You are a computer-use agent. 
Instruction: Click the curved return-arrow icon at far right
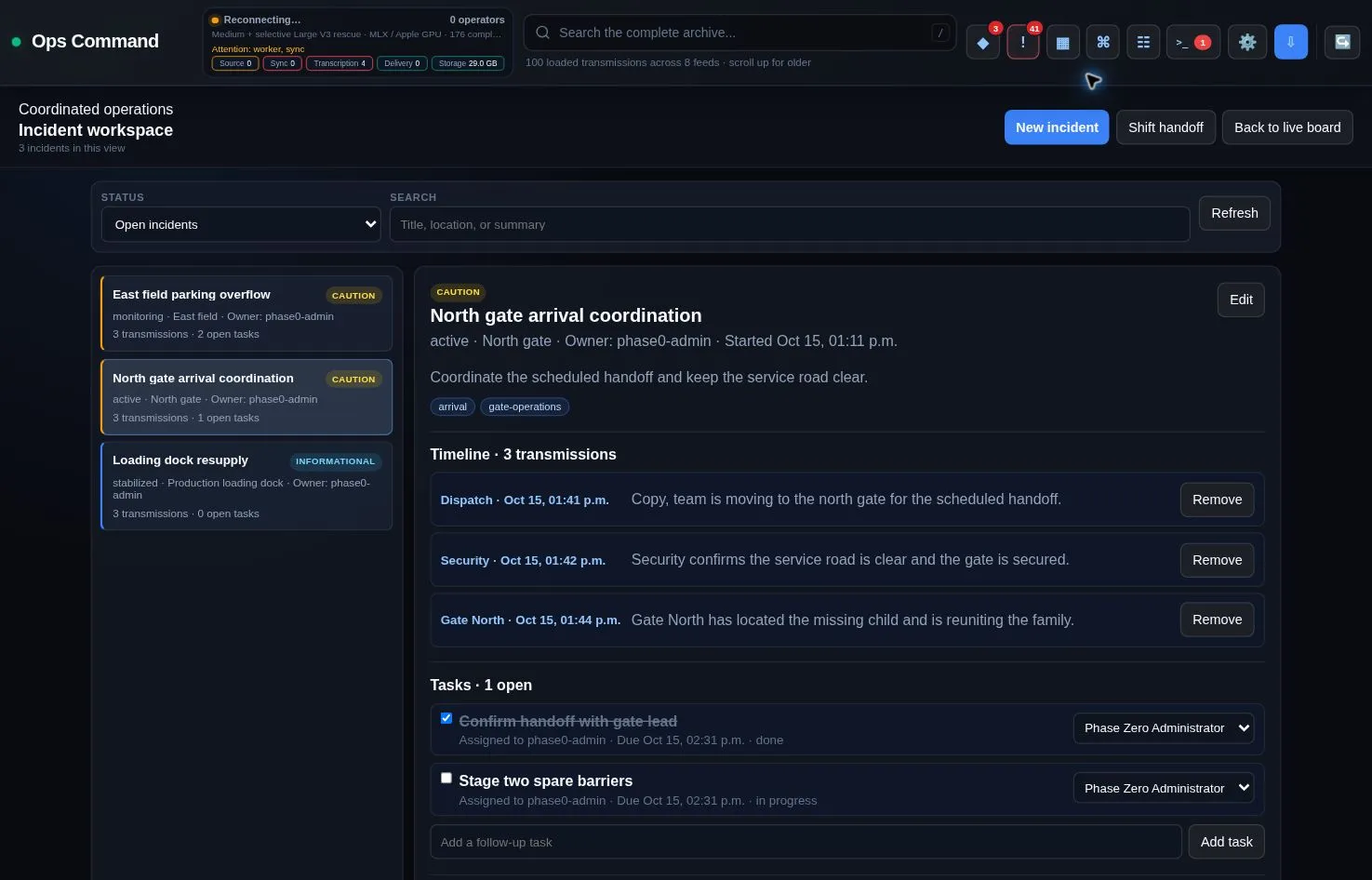pos(1342,42)
